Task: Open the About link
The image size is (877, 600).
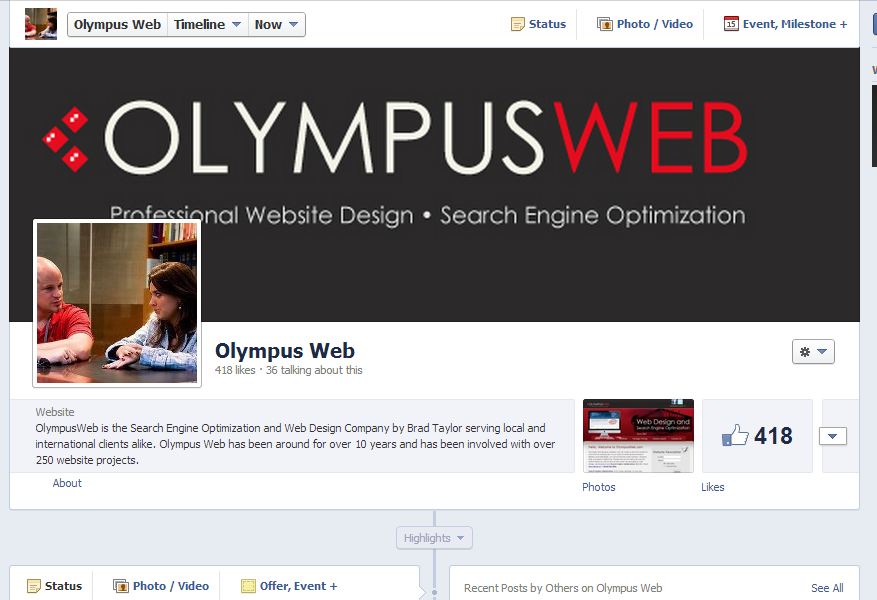Action: click(x=67, y=483)
